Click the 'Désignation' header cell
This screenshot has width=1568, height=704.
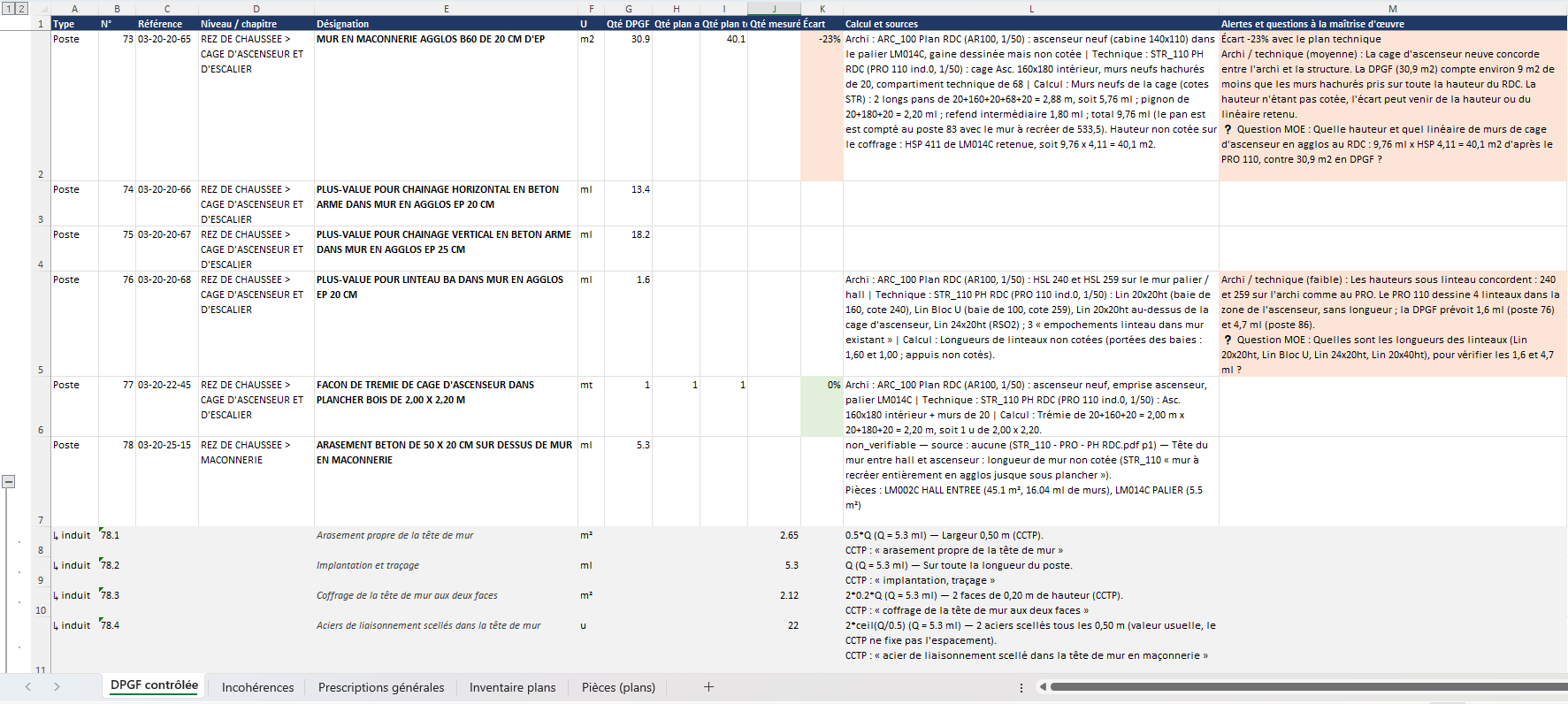tap(446, 24)
